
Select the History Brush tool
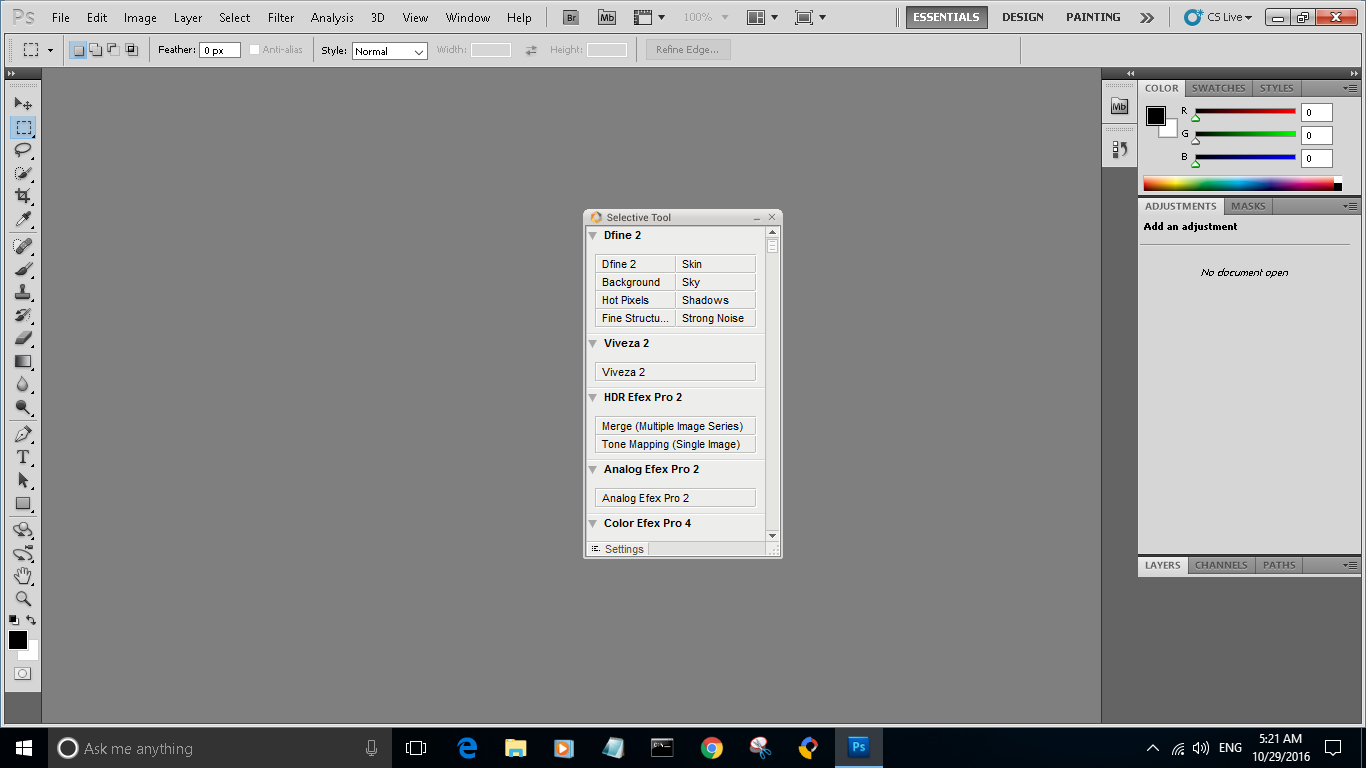[x=23, y=315]
